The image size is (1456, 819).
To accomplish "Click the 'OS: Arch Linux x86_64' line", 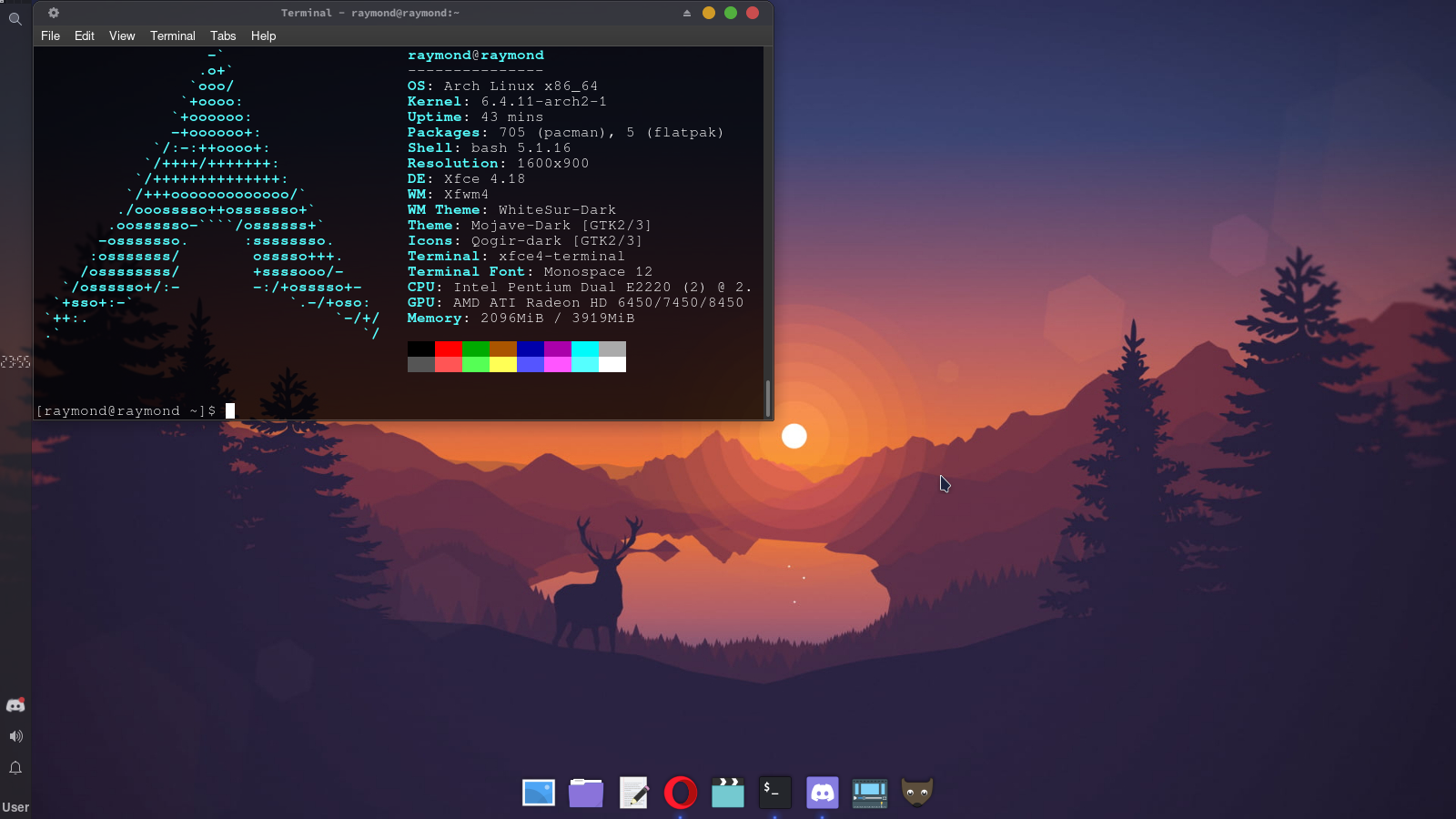I will [x=502, y=86].
